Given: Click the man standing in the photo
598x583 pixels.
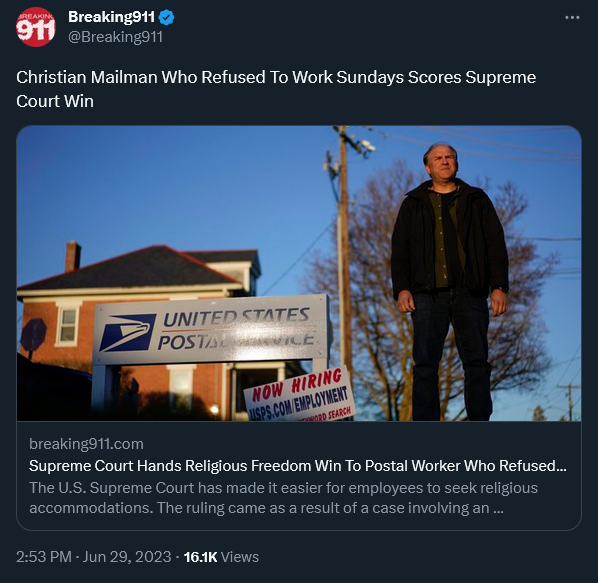Looking at the screenshot, I should click(x=450, y=282).
